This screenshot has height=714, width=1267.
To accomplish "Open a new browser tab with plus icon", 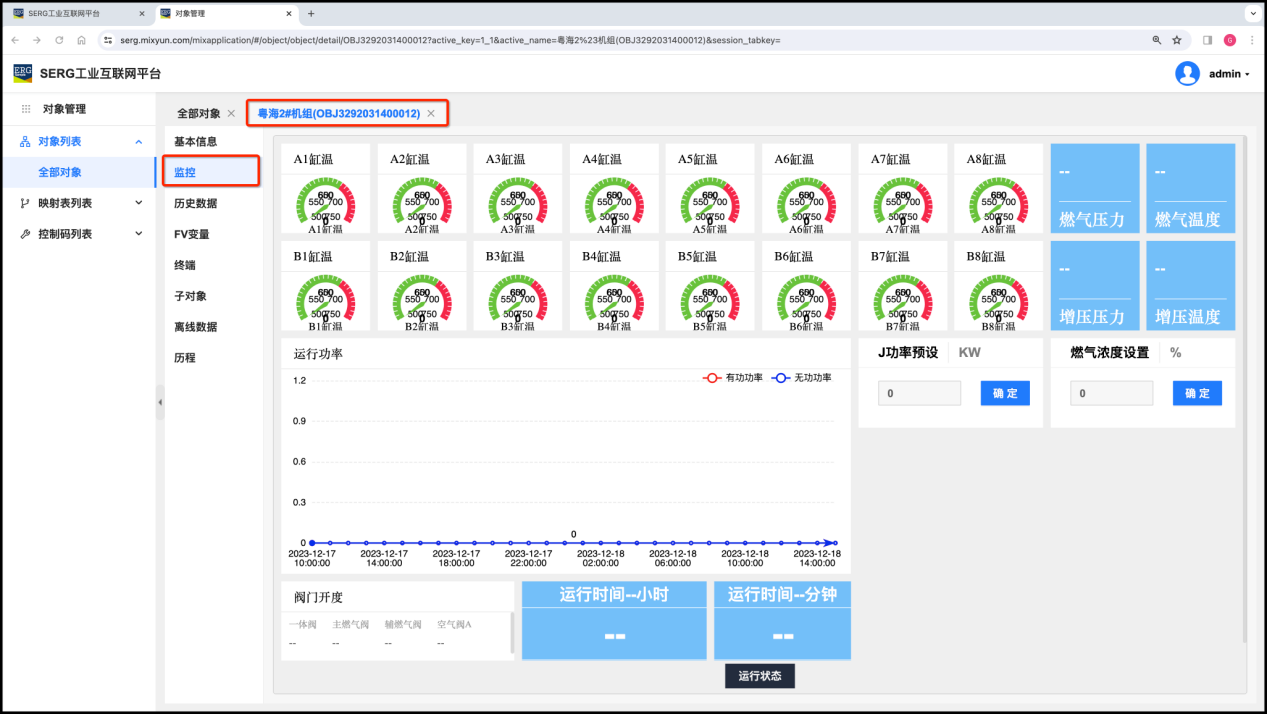I will pyautogui.click(x=311, y=14).
